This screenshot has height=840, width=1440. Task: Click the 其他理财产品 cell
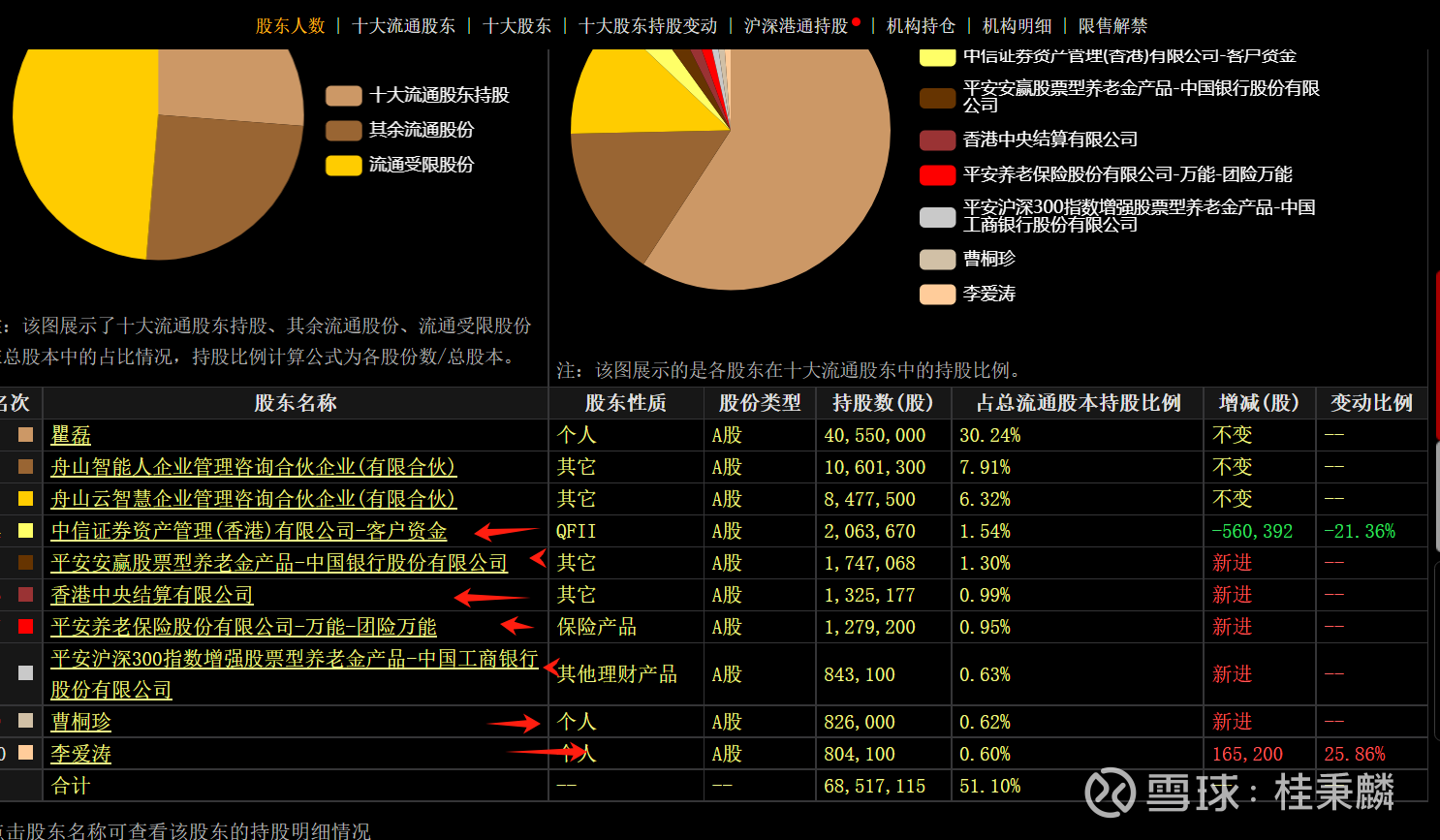(x=616, y=674)
